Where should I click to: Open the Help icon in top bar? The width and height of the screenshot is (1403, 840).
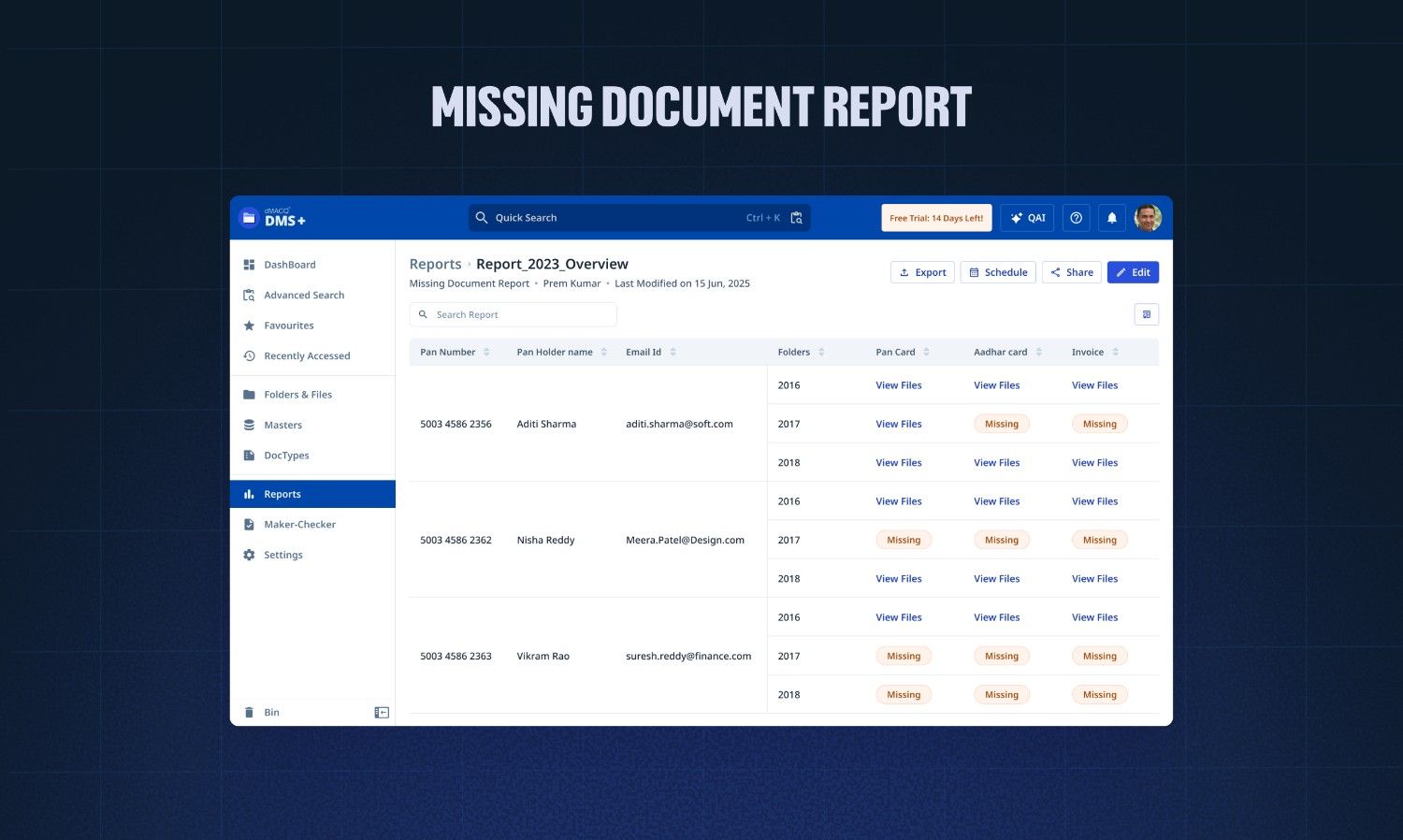[1076, 217]
